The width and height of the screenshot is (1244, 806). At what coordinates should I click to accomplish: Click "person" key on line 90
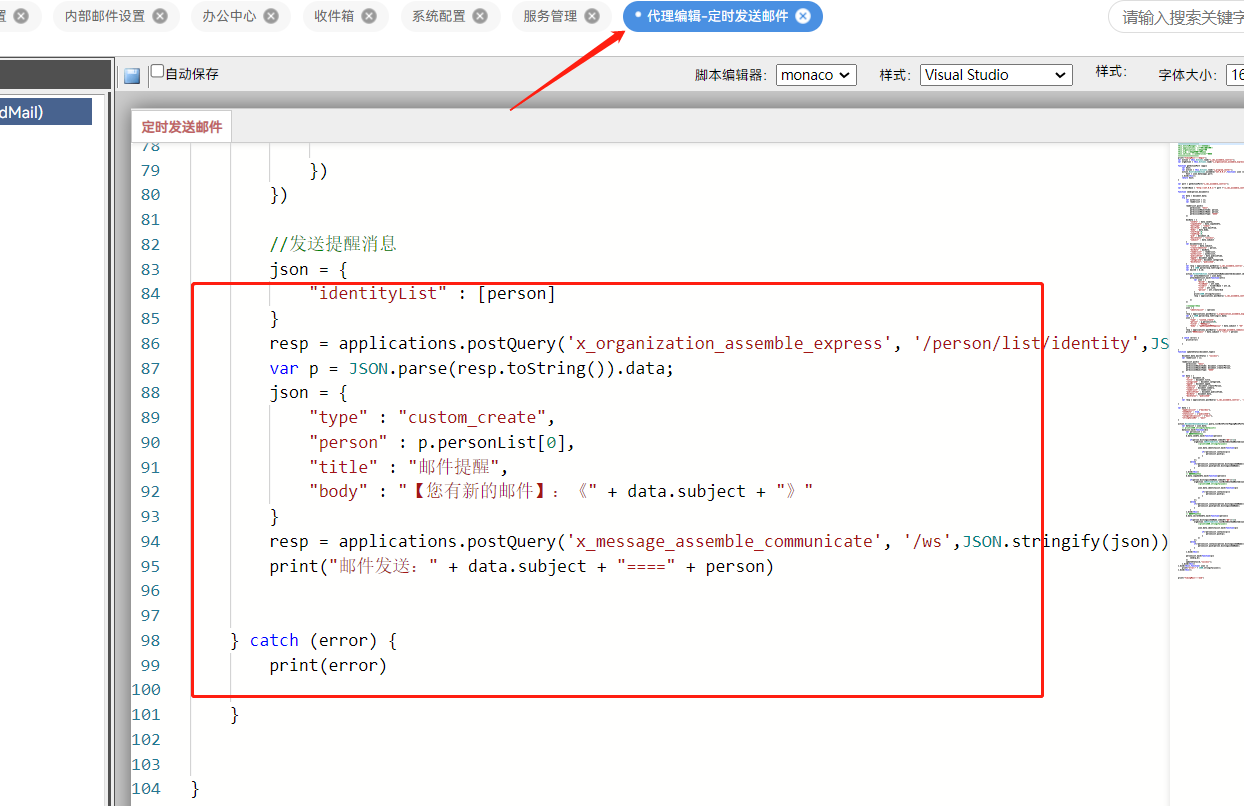click(x=349, y=442)
